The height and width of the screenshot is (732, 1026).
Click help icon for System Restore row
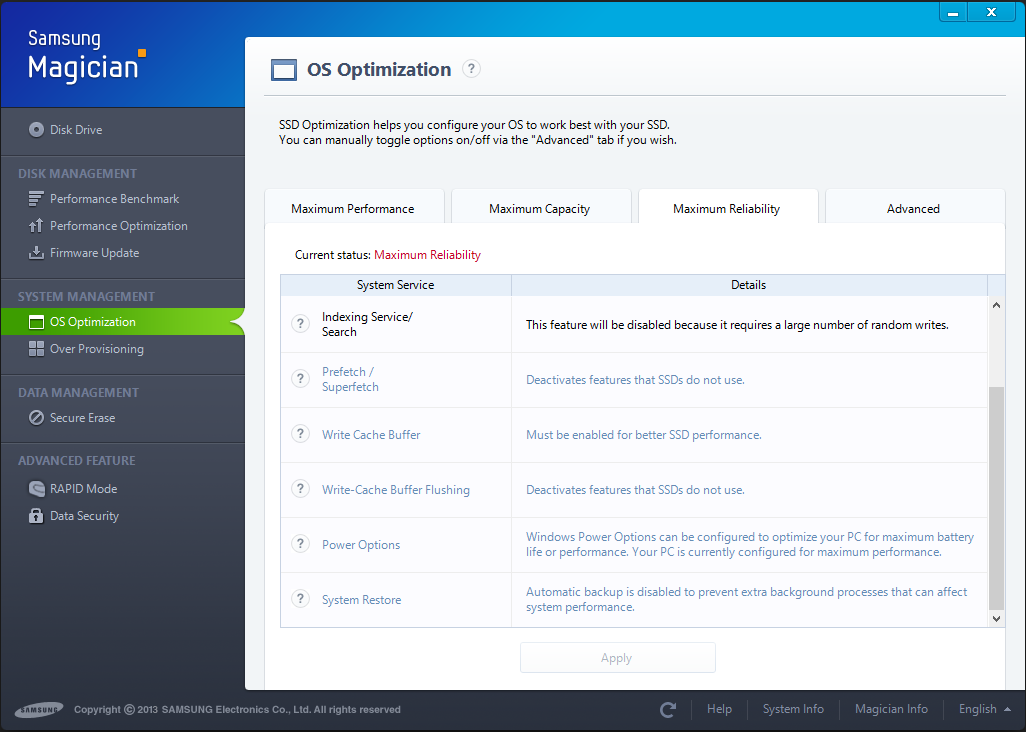tap(299, 599)
